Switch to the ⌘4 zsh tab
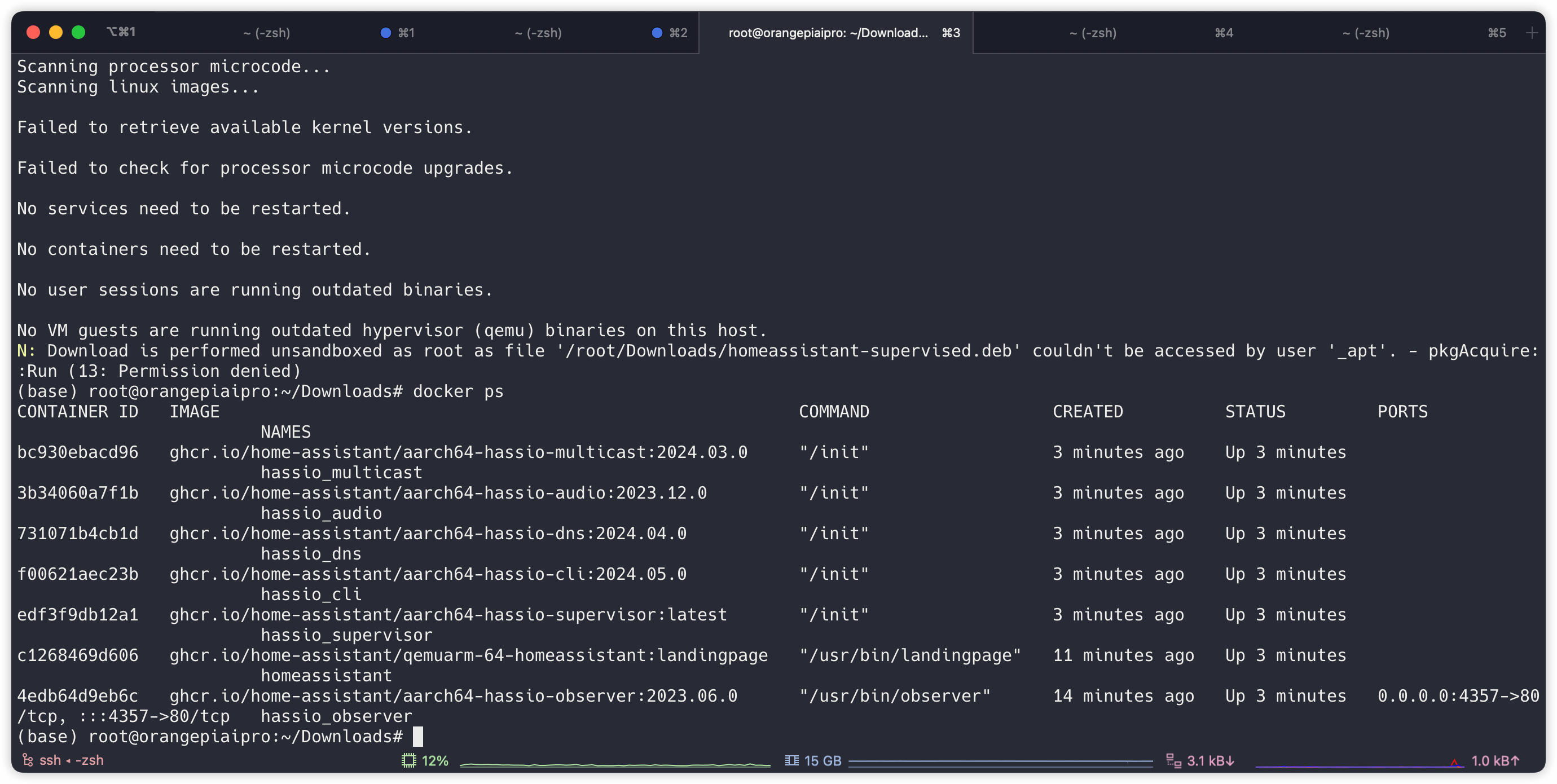Screen dimensions: 1557x784 pos(1093,33)
